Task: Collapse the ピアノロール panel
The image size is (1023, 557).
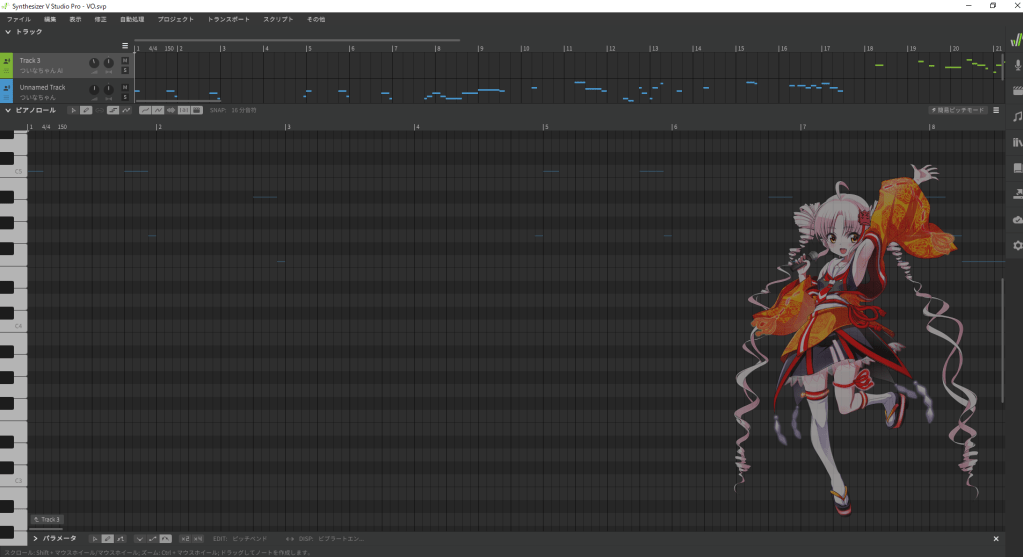Action: [8, 110]
